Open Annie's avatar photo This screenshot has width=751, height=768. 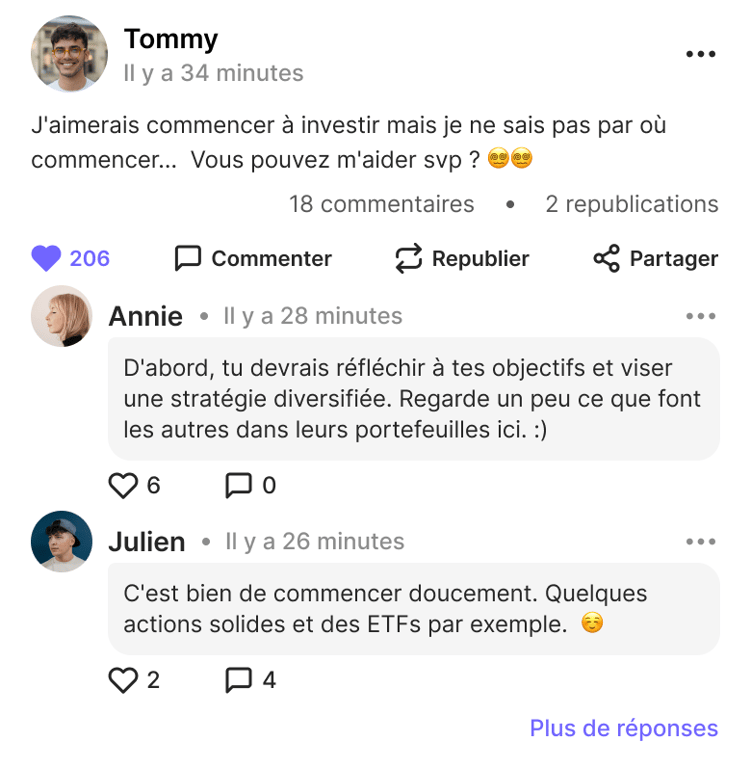62,317
